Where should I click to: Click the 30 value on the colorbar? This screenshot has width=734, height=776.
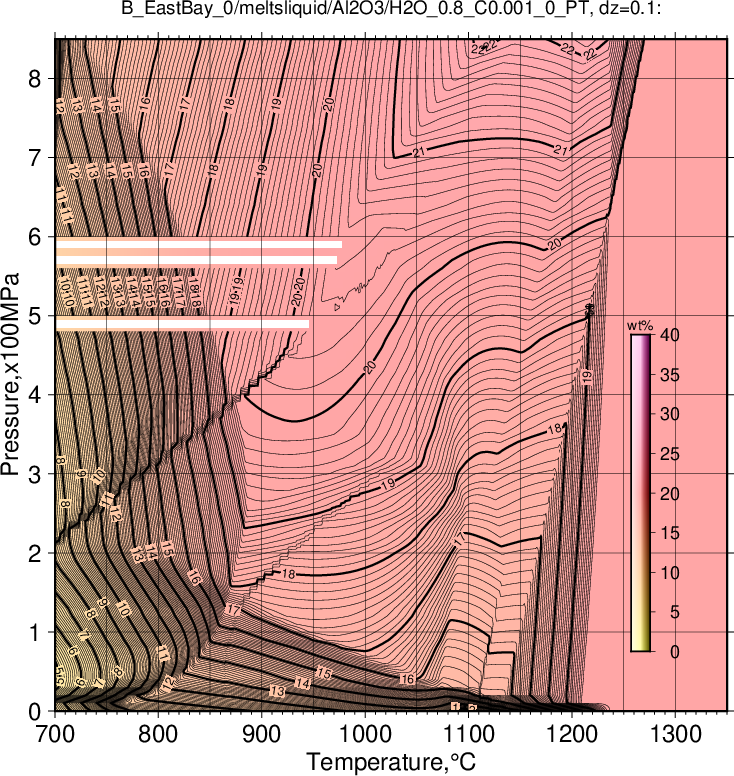pos(670,414)
